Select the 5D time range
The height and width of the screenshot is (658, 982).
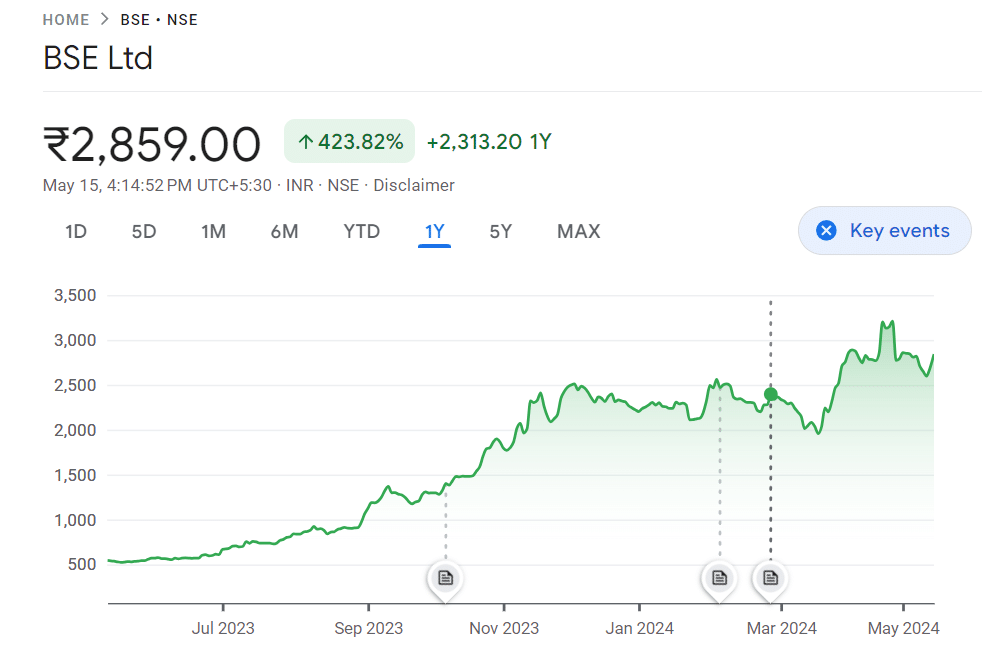[144, 232]
